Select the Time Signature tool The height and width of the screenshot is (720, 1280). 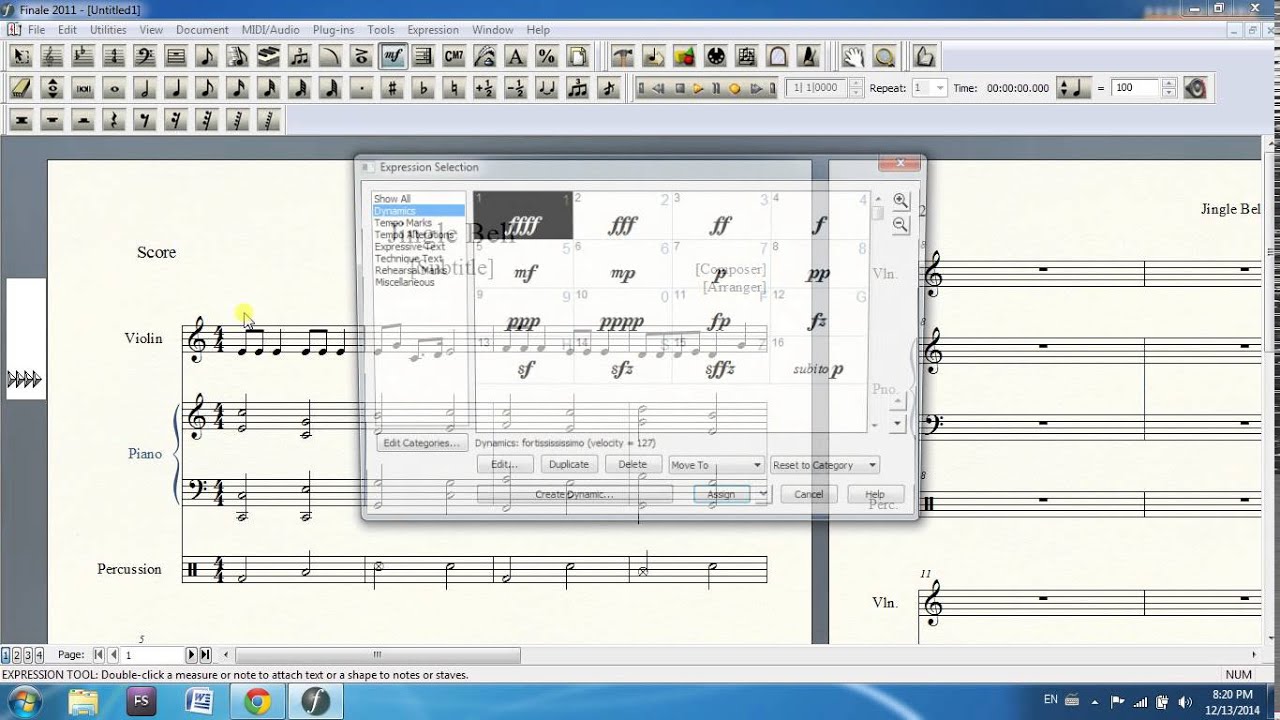tap(114, 56)
